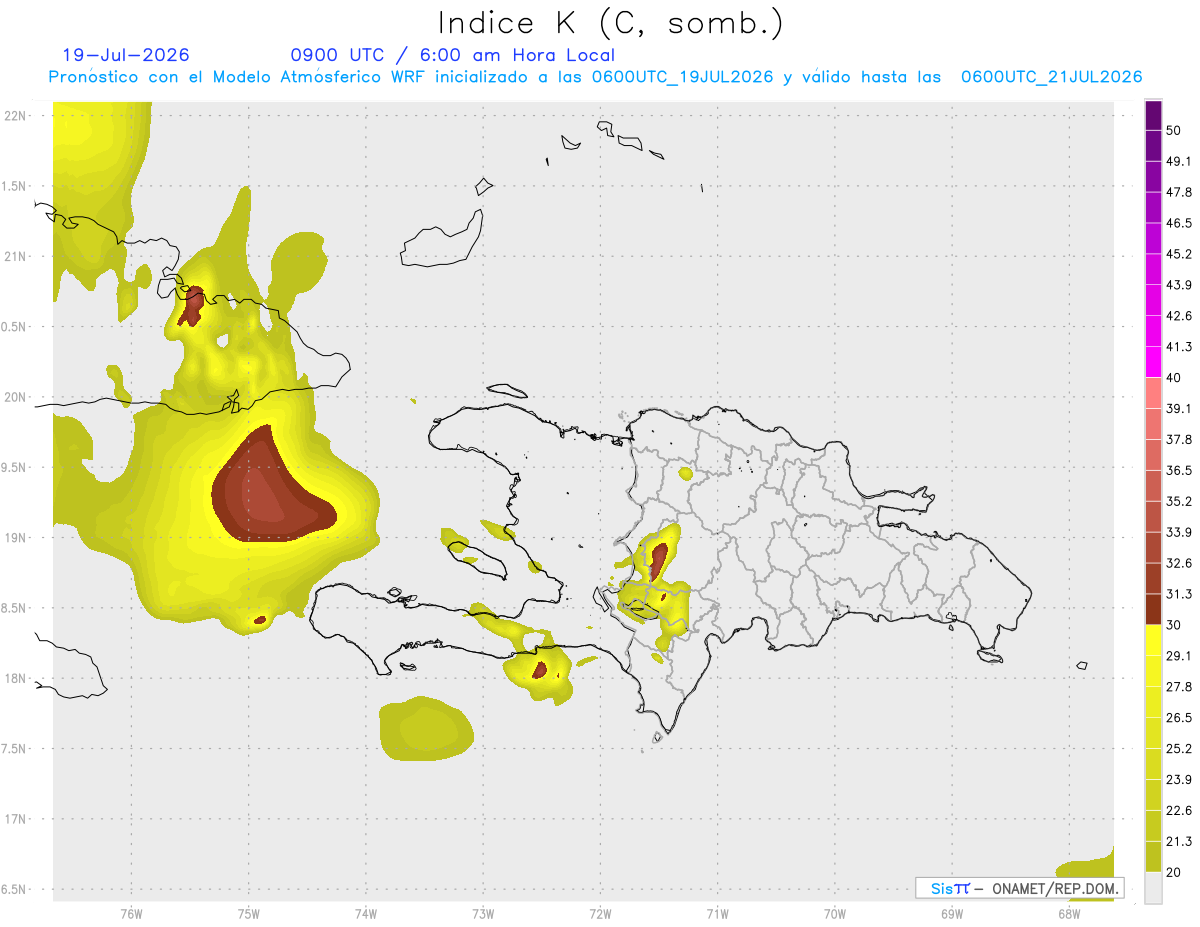This screenshot has width=1200, height=927.
Task: Pick the colorbar segment between 39.1 and 40
Action: [x=1153, y=393]
